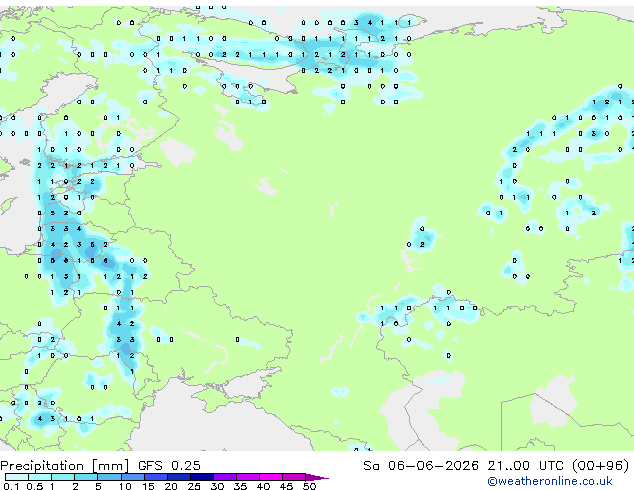Open the weatheronline.co.uk copyright link
This screenshot has width=634, height=490.
[550, 481]
